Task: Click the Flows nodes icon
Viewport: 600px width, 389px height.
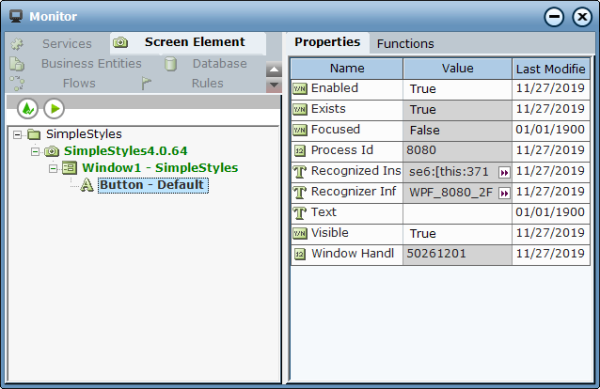Action: pyautogui.click(x=17, y=83)
